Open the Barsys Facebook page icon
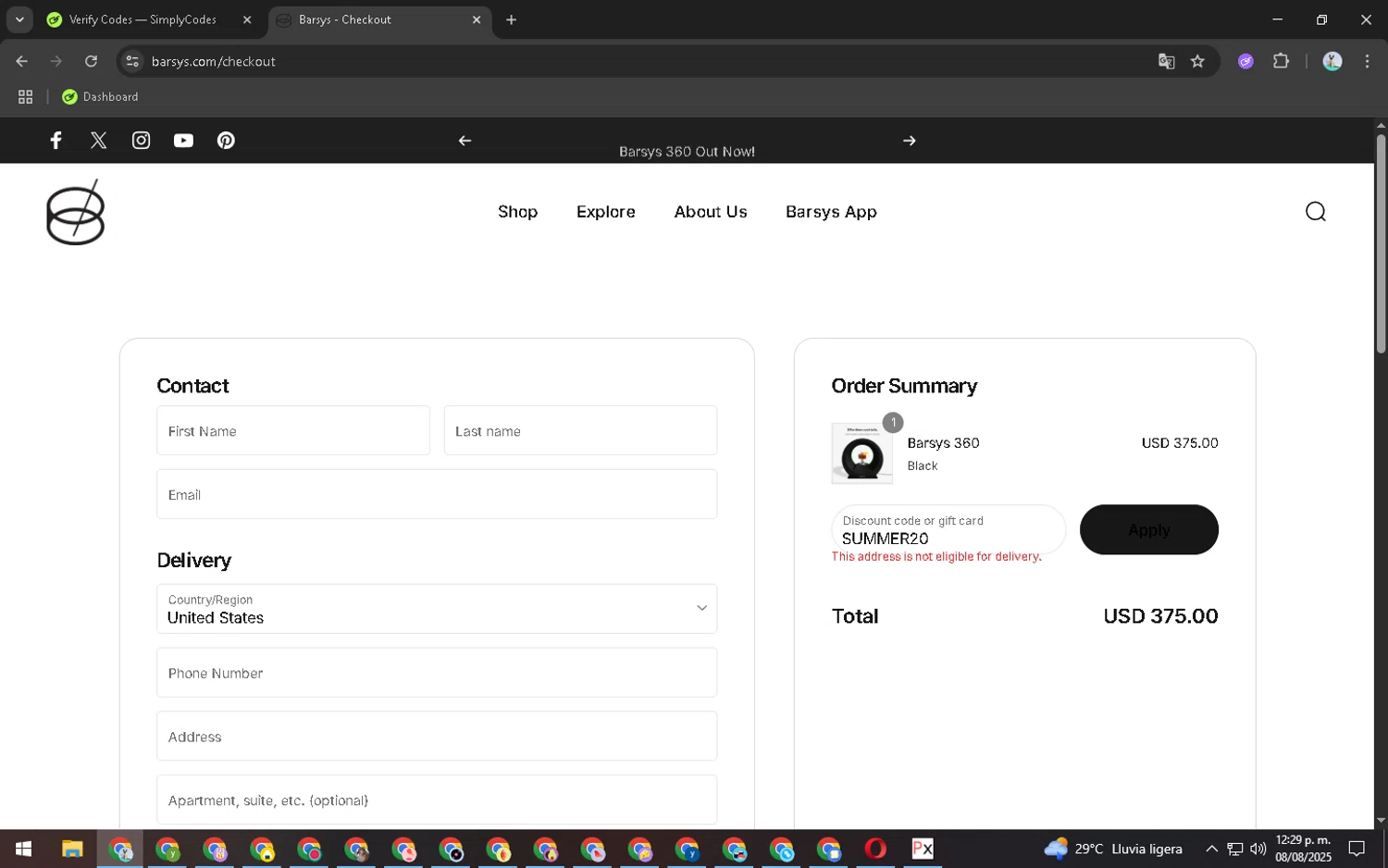The height and width of the screenshot is (868, 1388). pyautogui.click(x=56, y=141)
